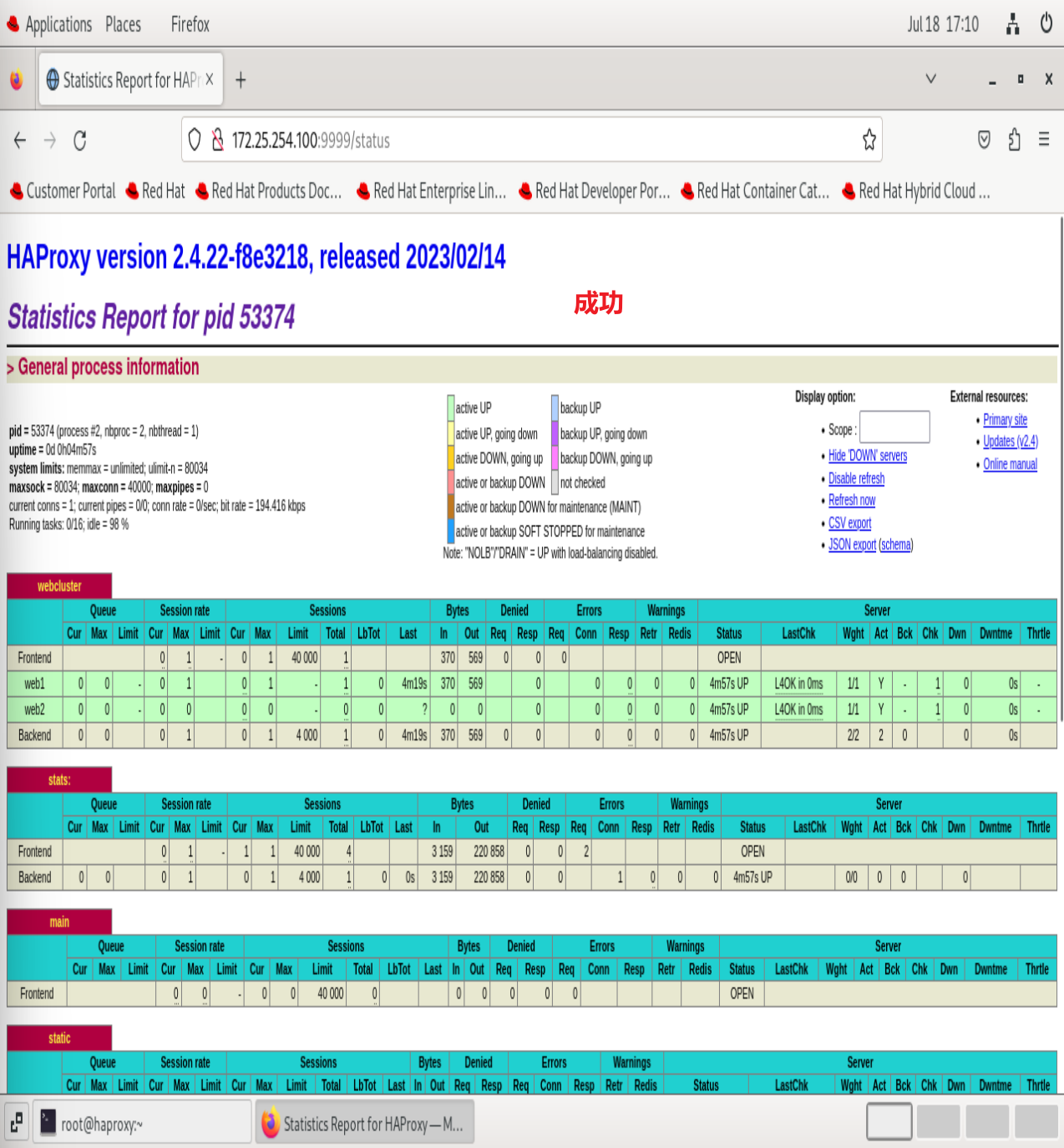Click the static proxy header

click(x=59, y=1038)
